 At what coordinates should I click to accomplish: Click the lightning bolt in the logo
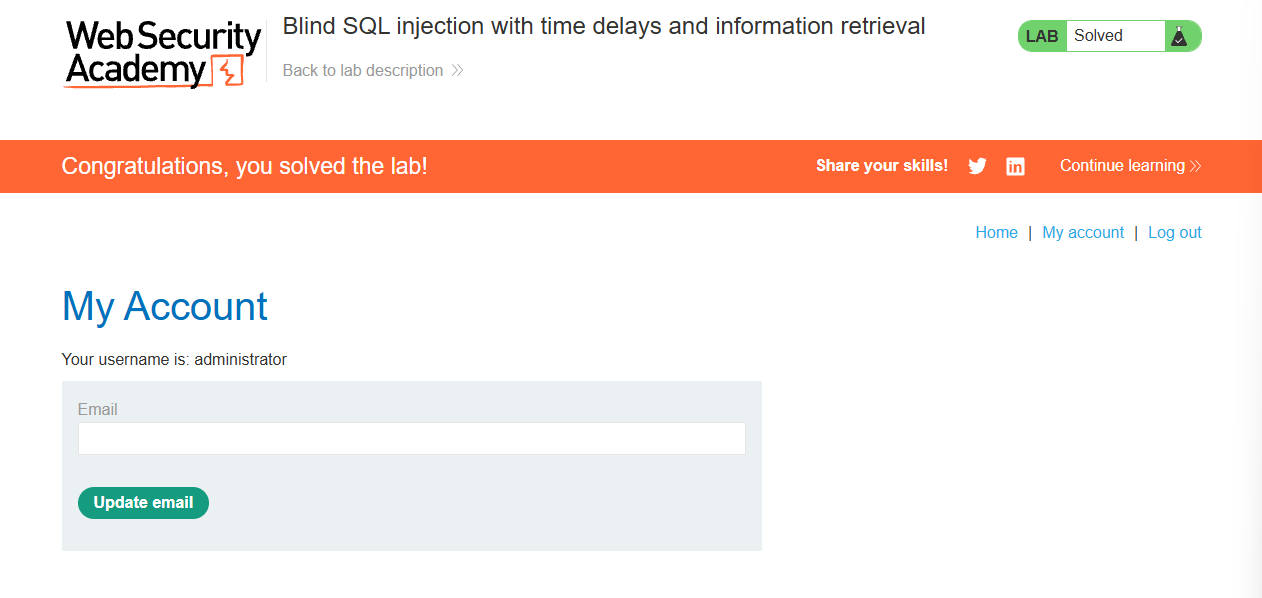tap(229, 72)
